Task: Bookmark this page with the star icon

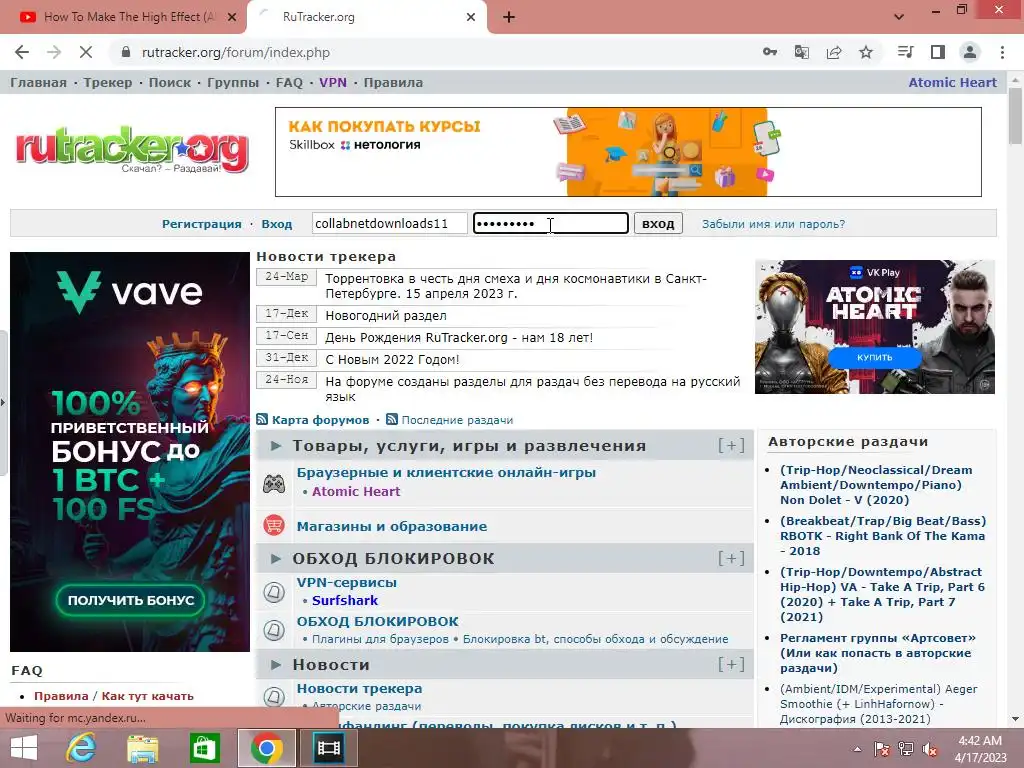Action: tap(866, 52)
